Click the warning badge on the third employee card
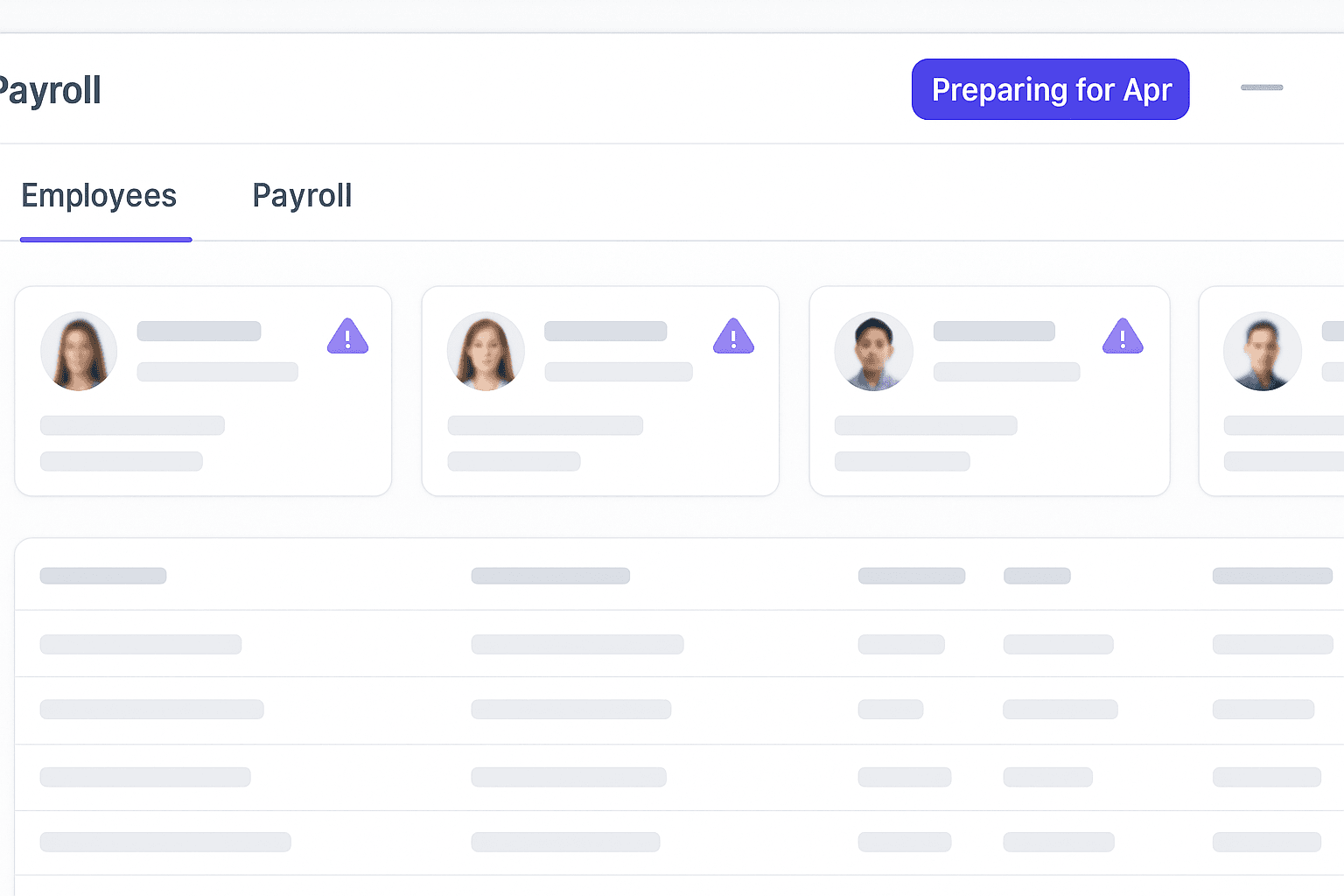 (1123, 336)
